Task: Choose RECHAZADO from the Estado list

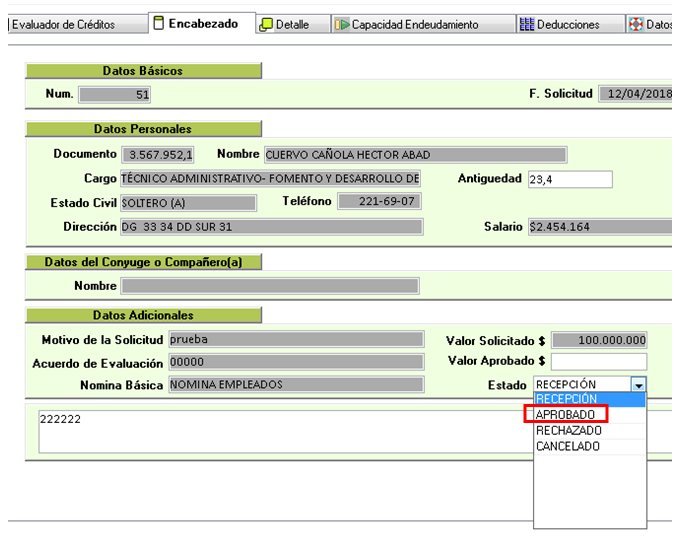Action: pyautogui.click(x=569, y=430)
